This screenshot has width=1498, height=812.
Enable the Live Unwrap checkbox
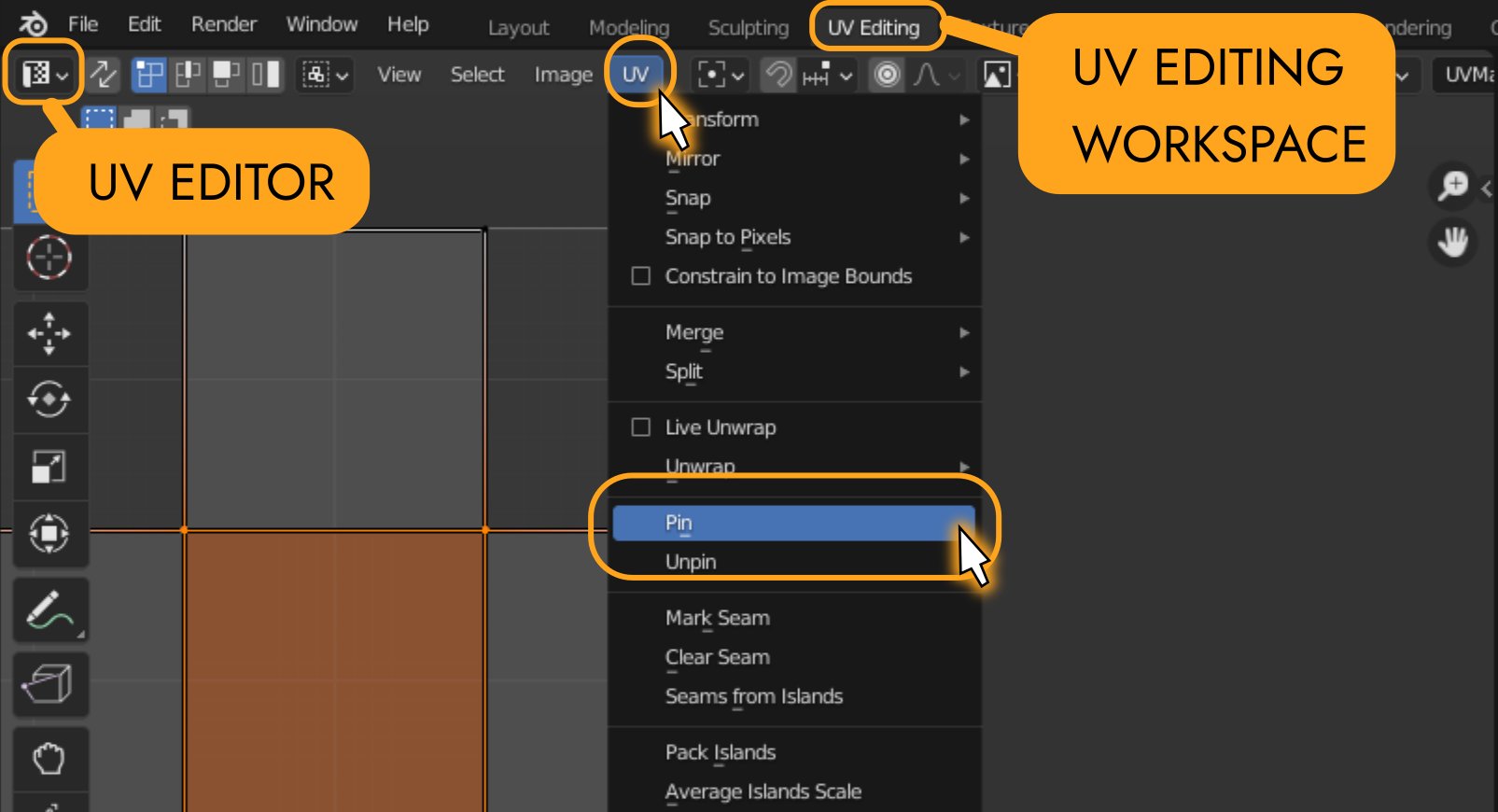[x=641, y=427]
